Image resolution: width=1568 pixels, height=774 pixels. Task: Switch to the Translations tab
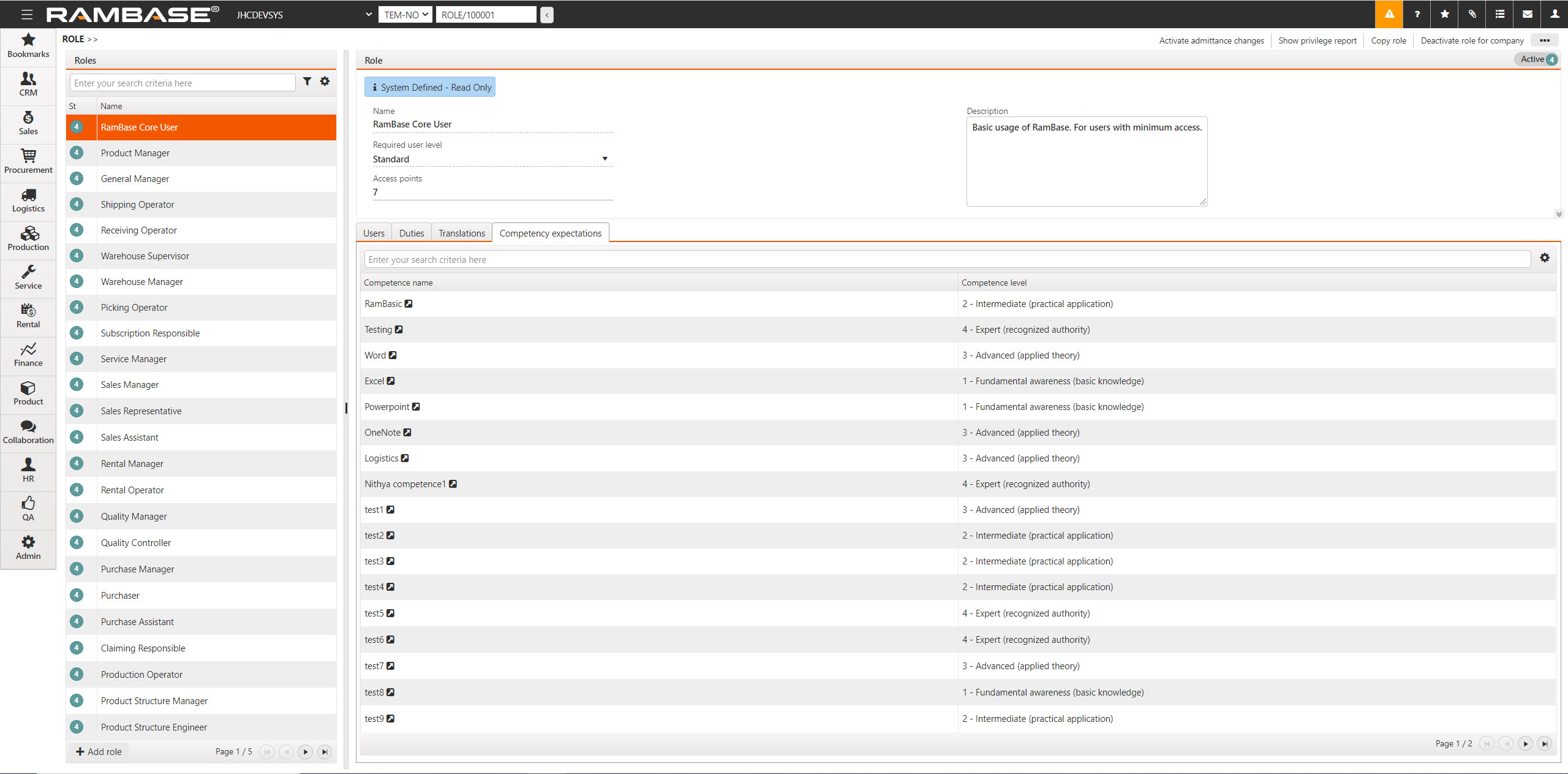[x=461, y=233]
